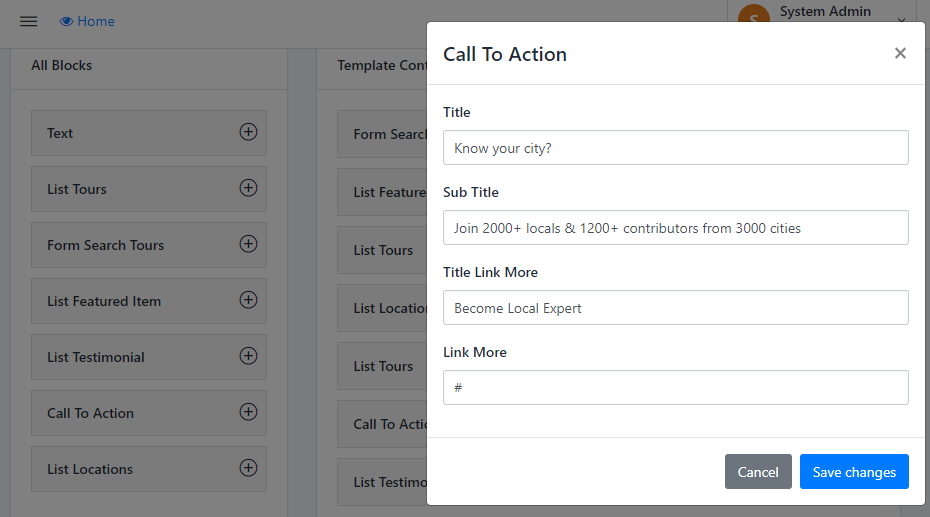Add List Featured Item block via plus

pyautogui.click(x=248, y=300)
